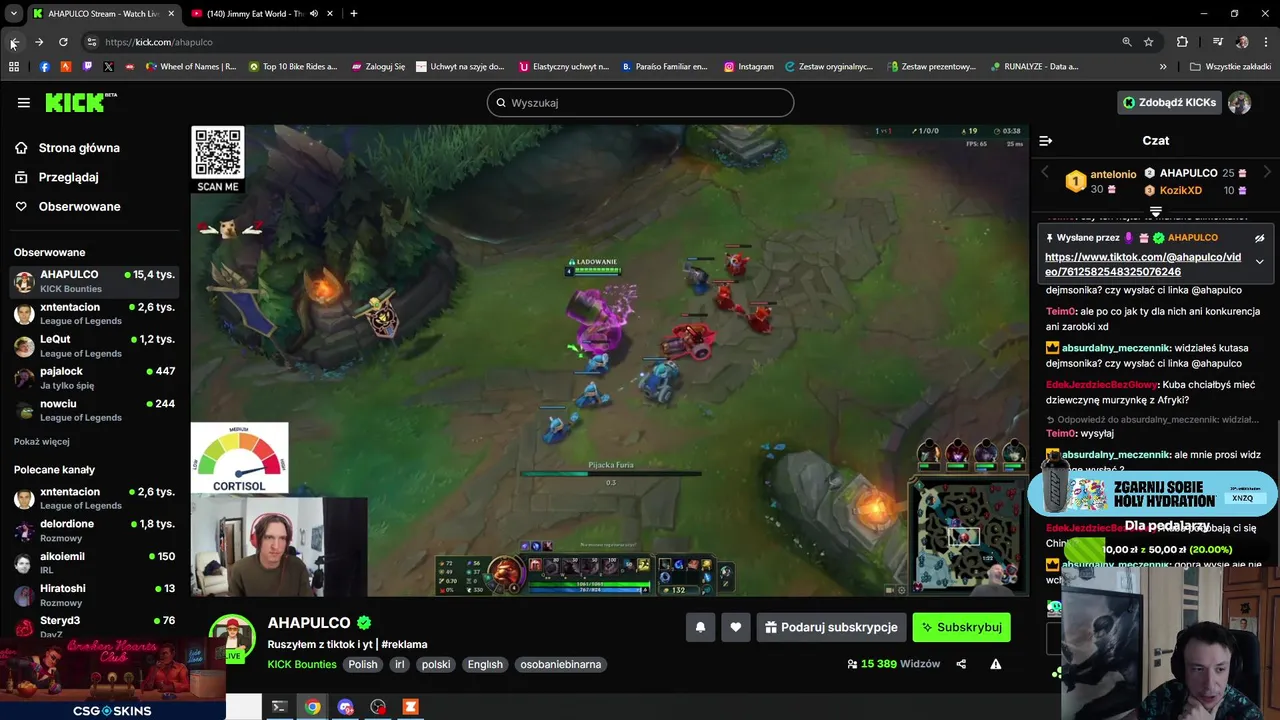Screen dimensions: 1280x720
Task: Show hidden bookmarks with double chevron
Action: click(x=1163, y=67)
